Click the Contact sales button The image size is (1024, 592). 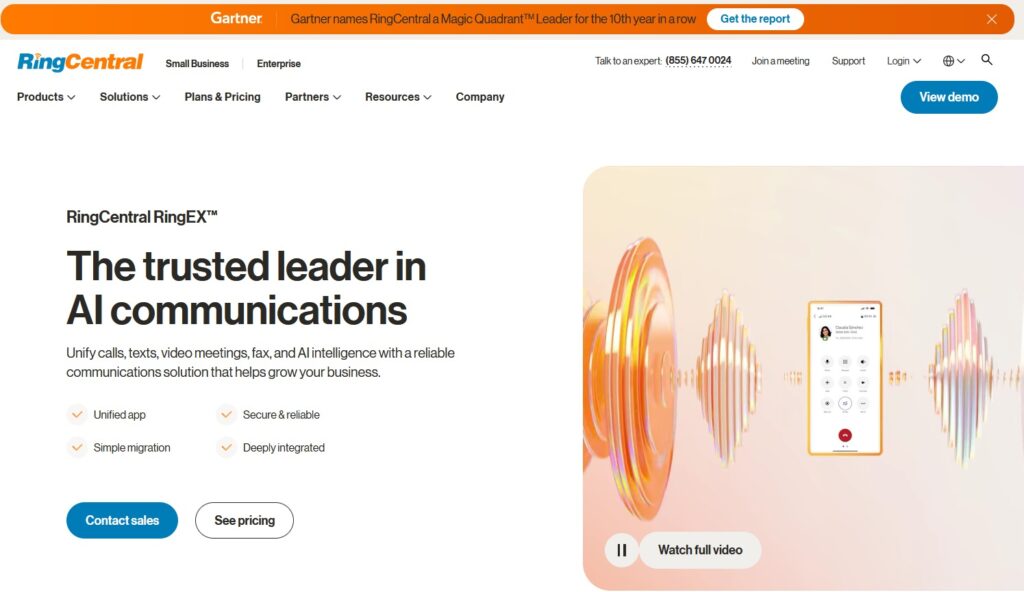[122, 520]
